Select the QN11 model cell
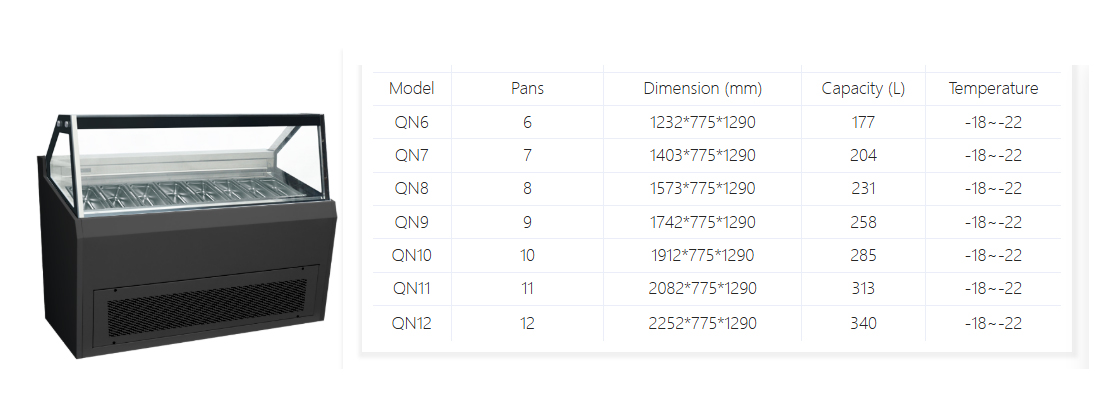 point(411,288)
